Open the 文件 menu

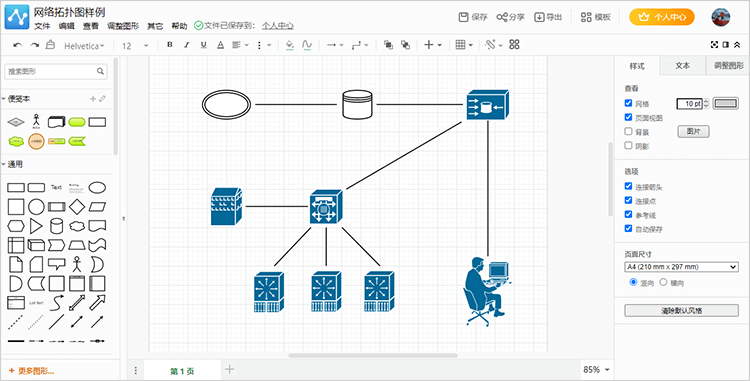[42, 26]
